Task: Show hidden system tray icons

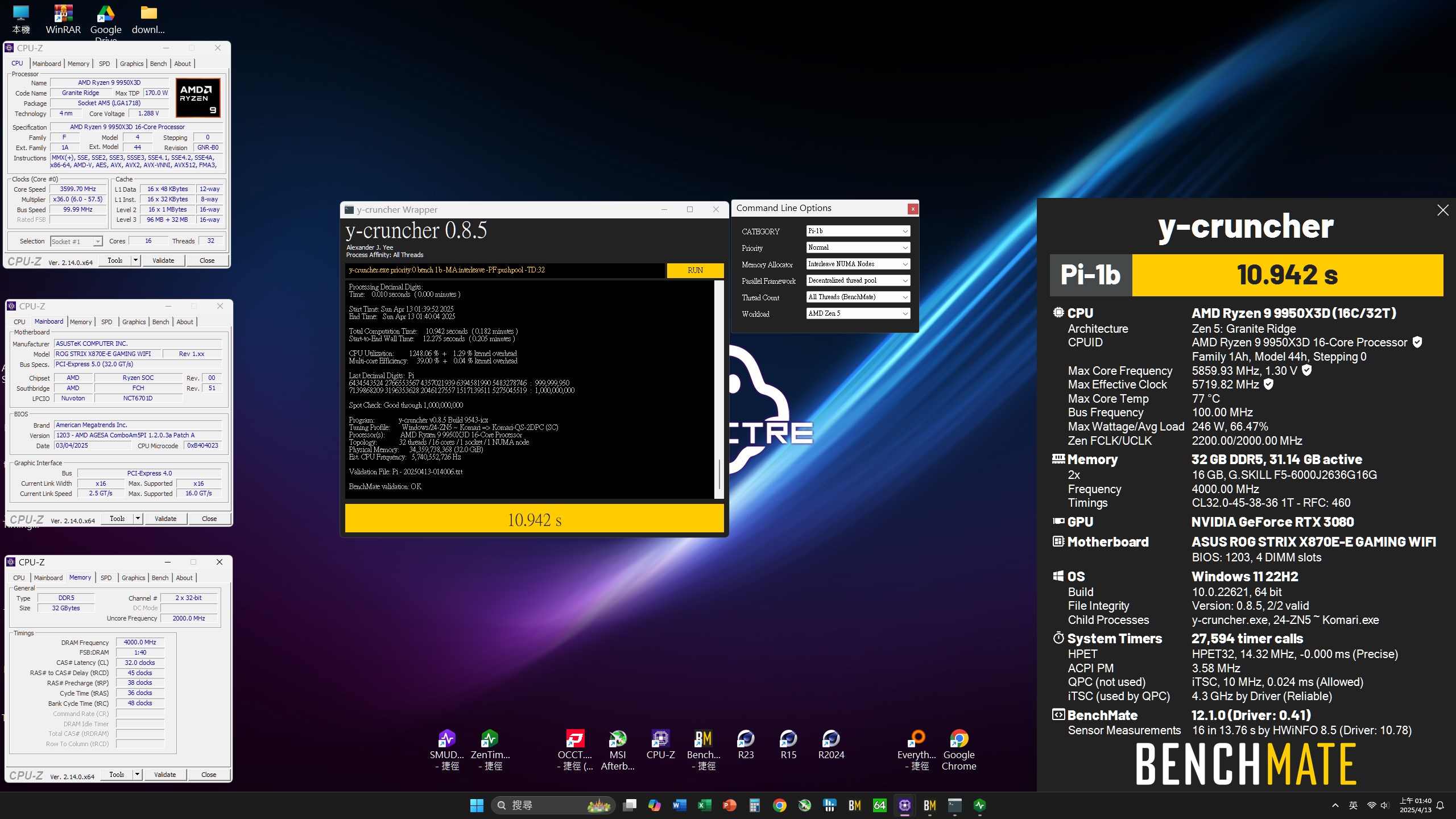Action: click(x=1335, y=805)
